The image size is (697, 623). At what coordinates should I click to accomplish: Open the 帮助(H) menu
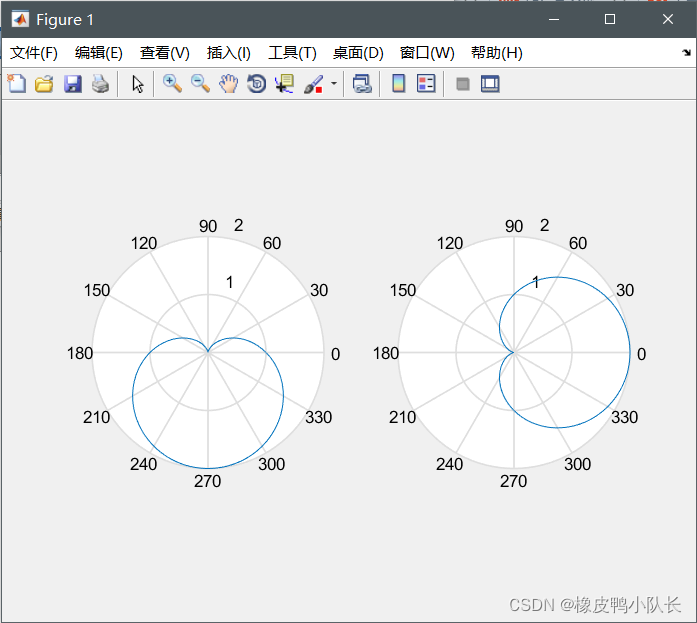497,53
